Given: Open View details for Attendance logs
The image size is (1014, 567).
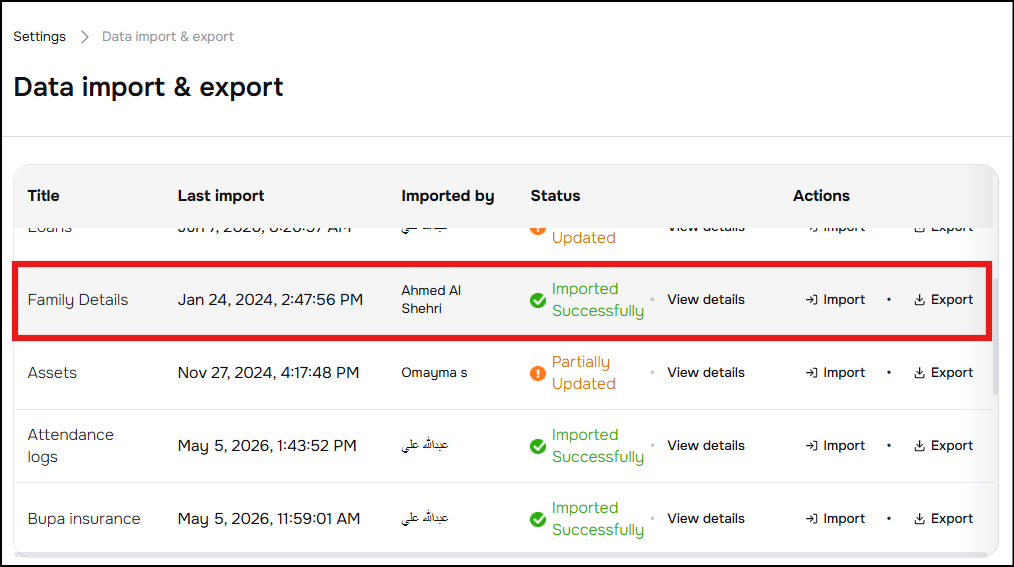Looking at the screenshot, I should click(x=706, y=446).
